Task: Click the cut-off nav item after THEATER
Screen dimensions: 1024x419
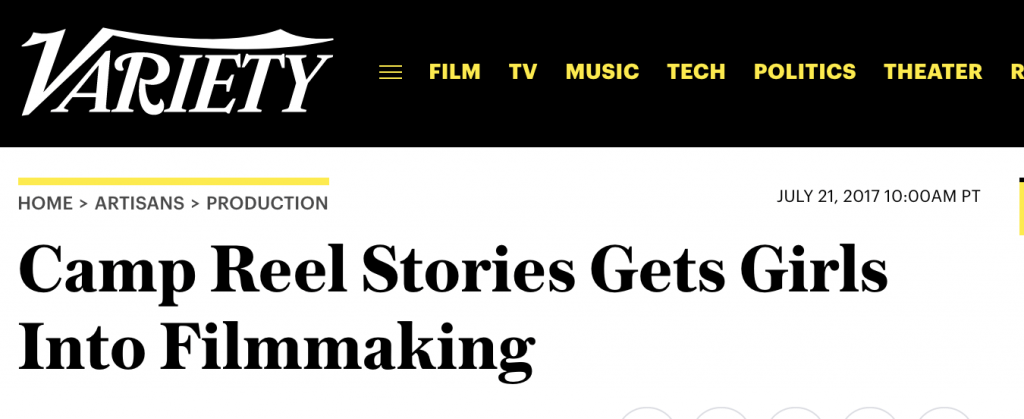Action: point(1017,72)
